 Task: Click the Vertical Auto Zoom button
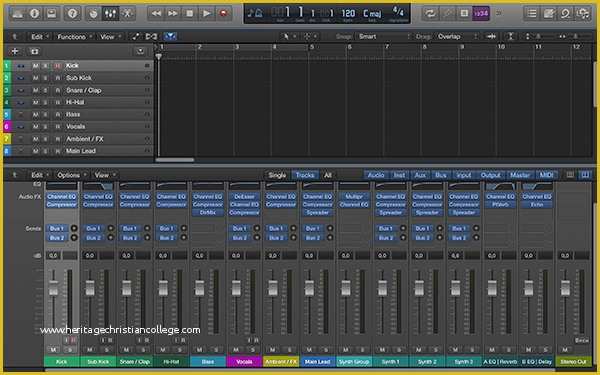pyautogui.click(x=510, y=37)
